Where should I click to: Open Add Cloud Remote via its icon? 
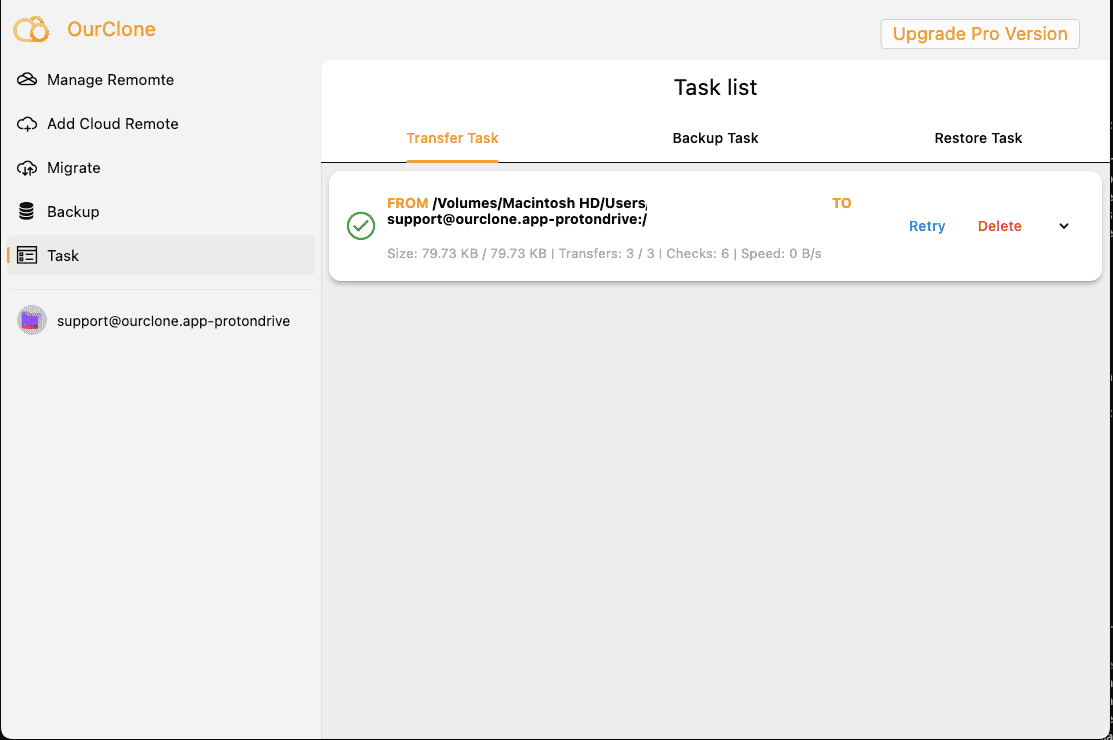click(x=27, y=123)
